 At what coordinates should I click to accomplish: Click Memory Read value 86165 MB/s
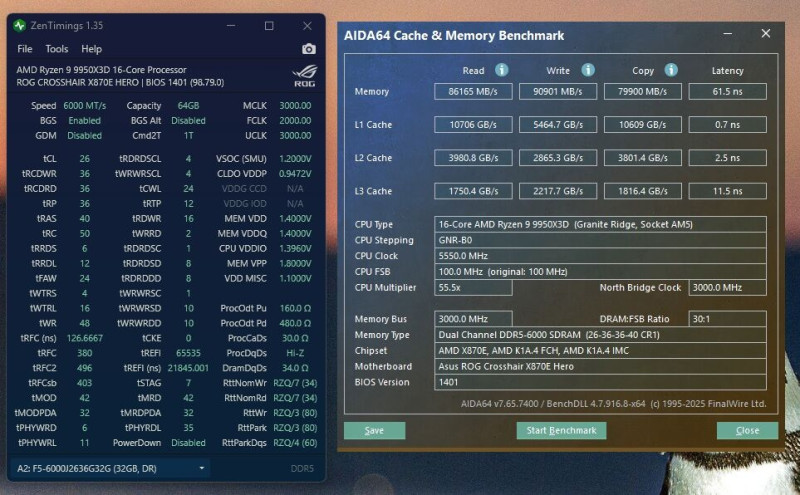point(473,91)
